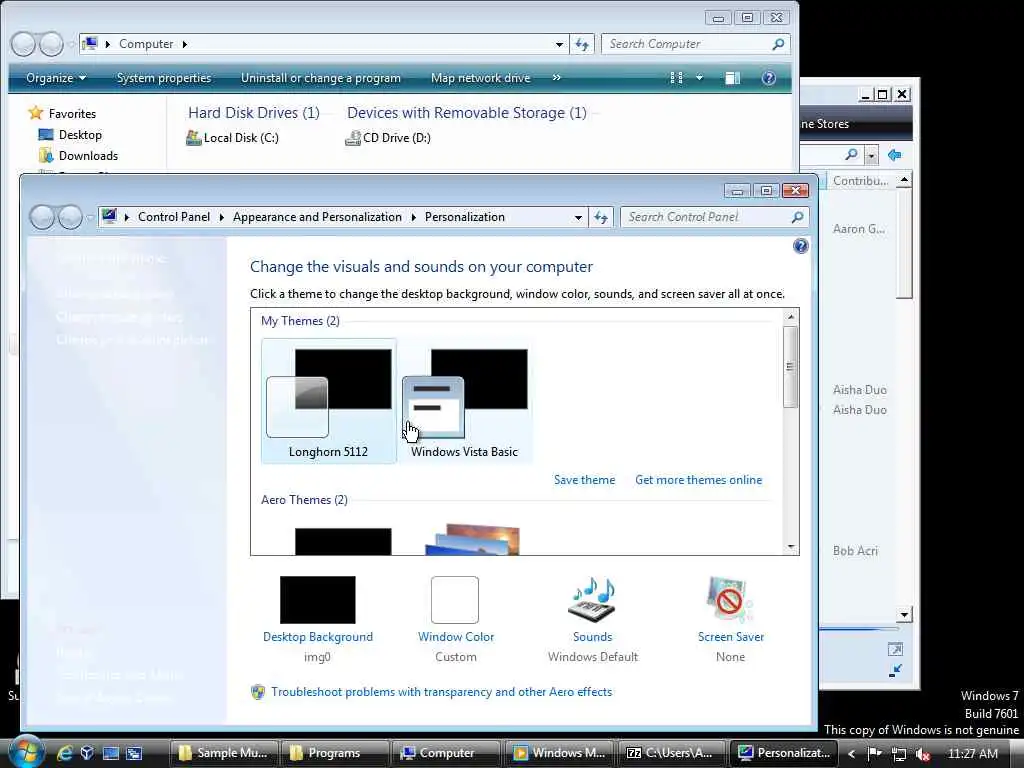1024x768 pixels.
Task: Switch to Windows Media Player taskbar button
Action: [x=558, y=753]
